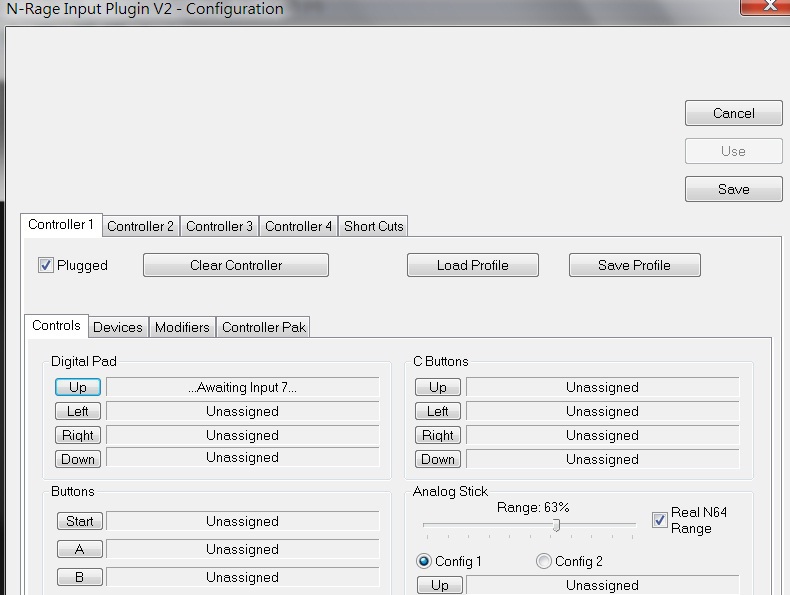
Task: Click the Cancel button
Action: pos(734,113)
